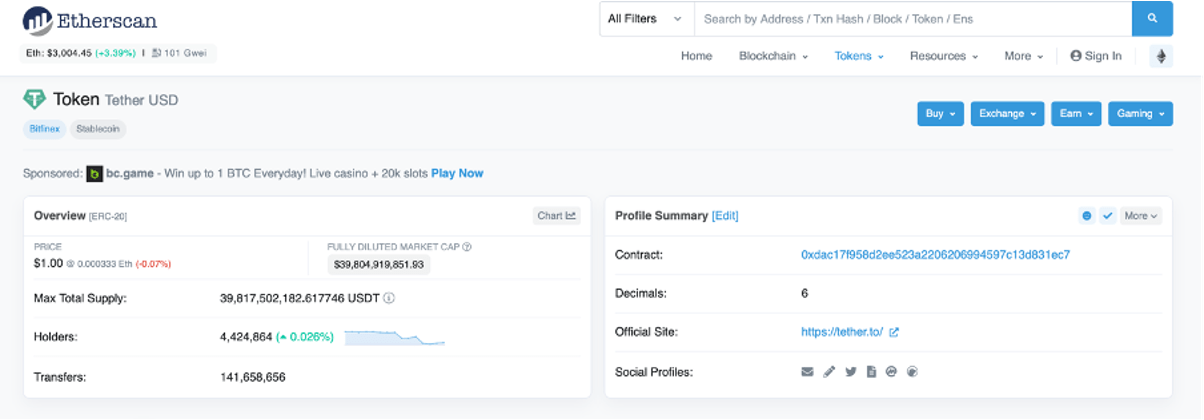Open Tether's email contact icon
Viewport: 1204px width, 420px height.
(808, 372)
